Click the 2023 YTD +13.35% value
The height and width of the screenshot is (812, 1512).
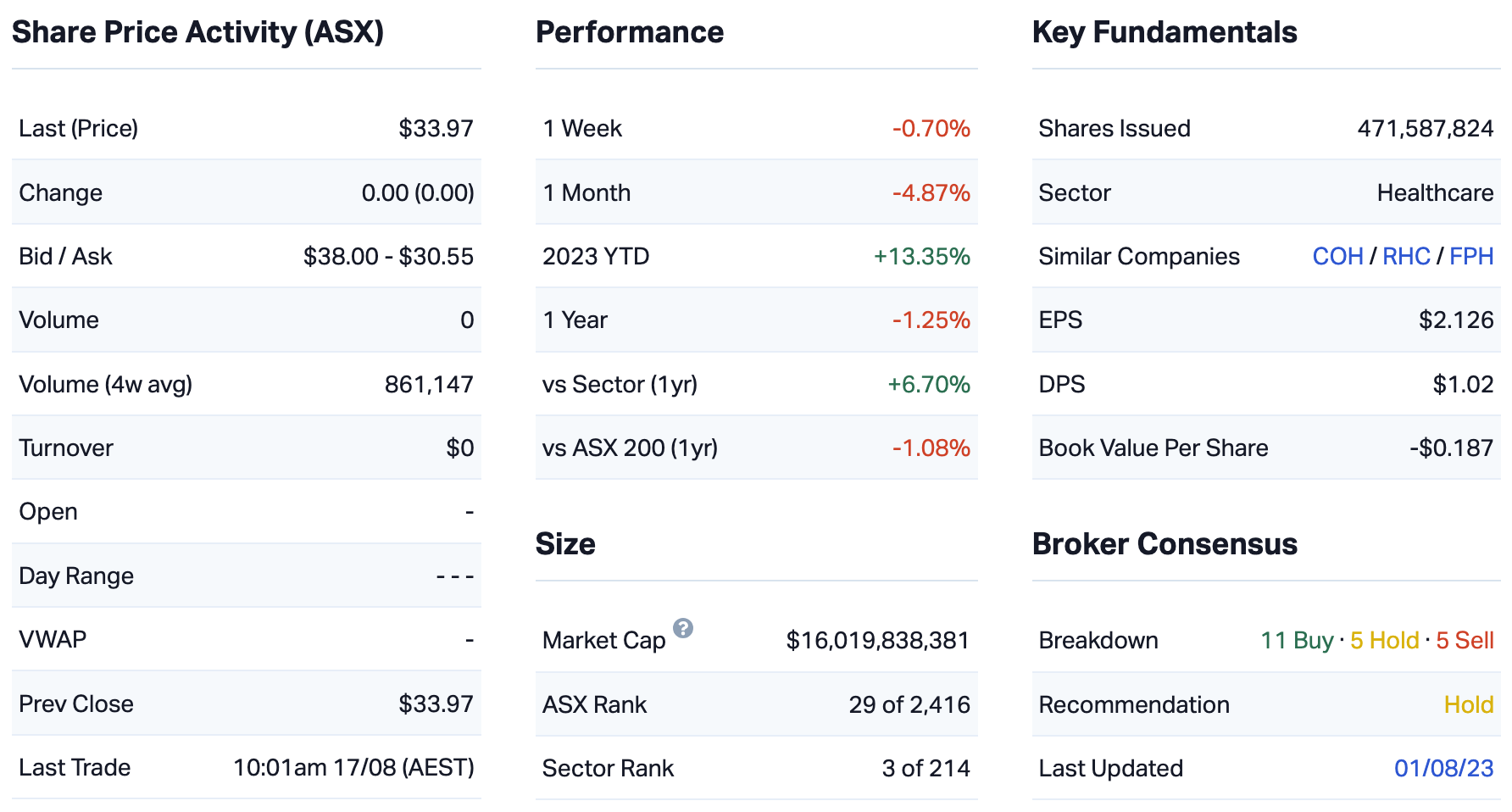[x=922, y=256]
